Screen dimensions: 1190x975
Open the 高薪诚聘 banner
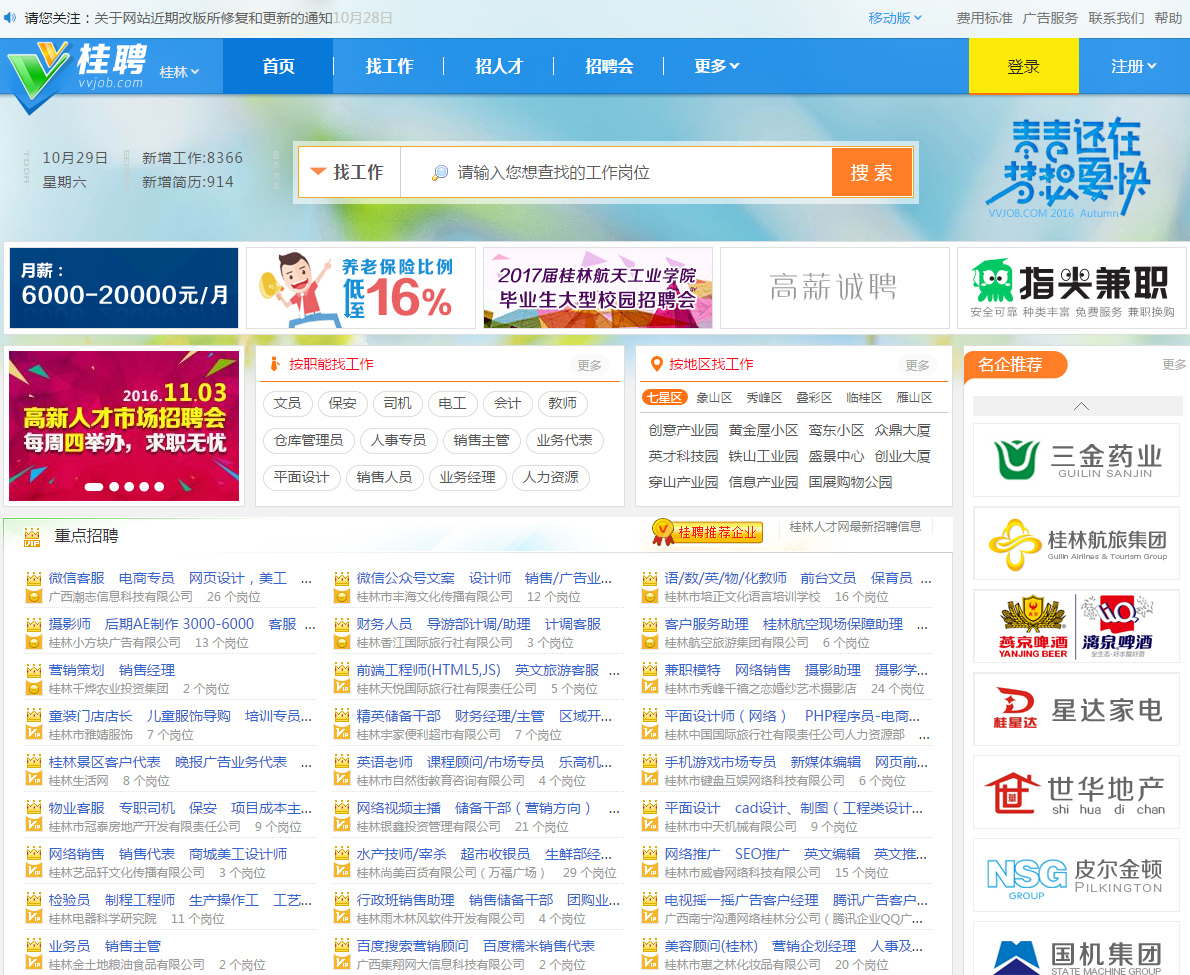pyautogui.click(x=835, y=288)
